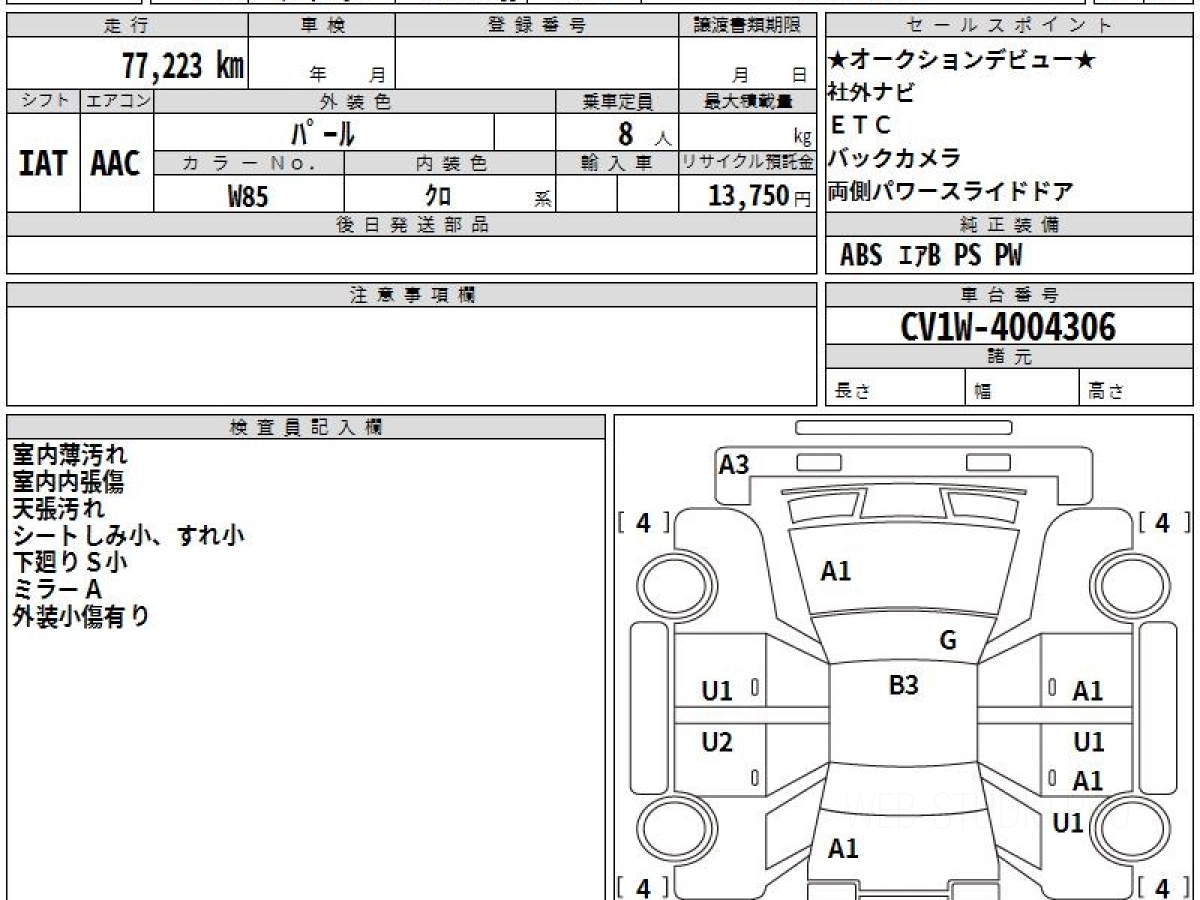Click the A3 mark on front bumper
Viewport: 1200px width, 900px height.
(734, 465)
